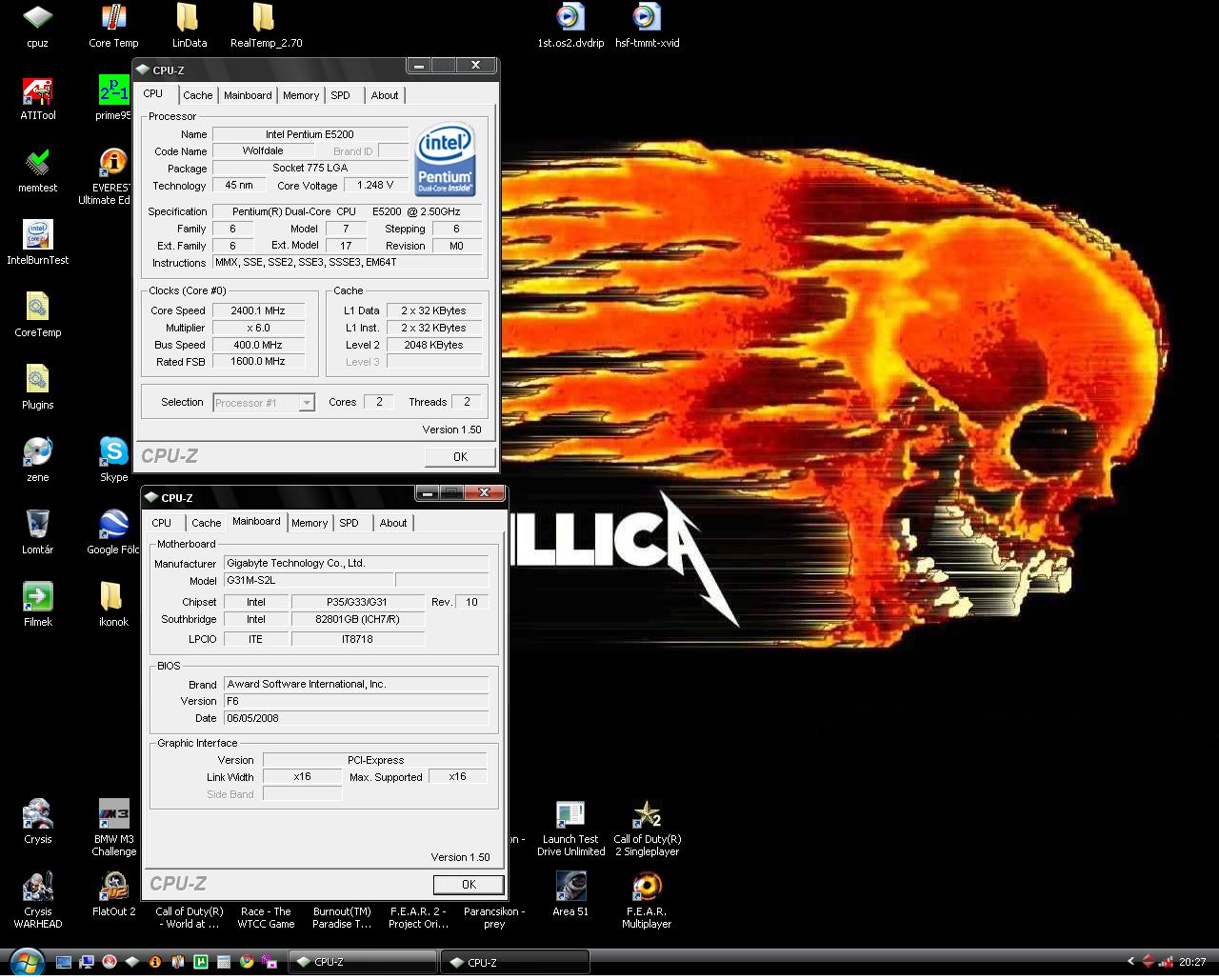Activate the second CPU-Z taskbar button
The image size is (1219, 980).
point(515,962)
